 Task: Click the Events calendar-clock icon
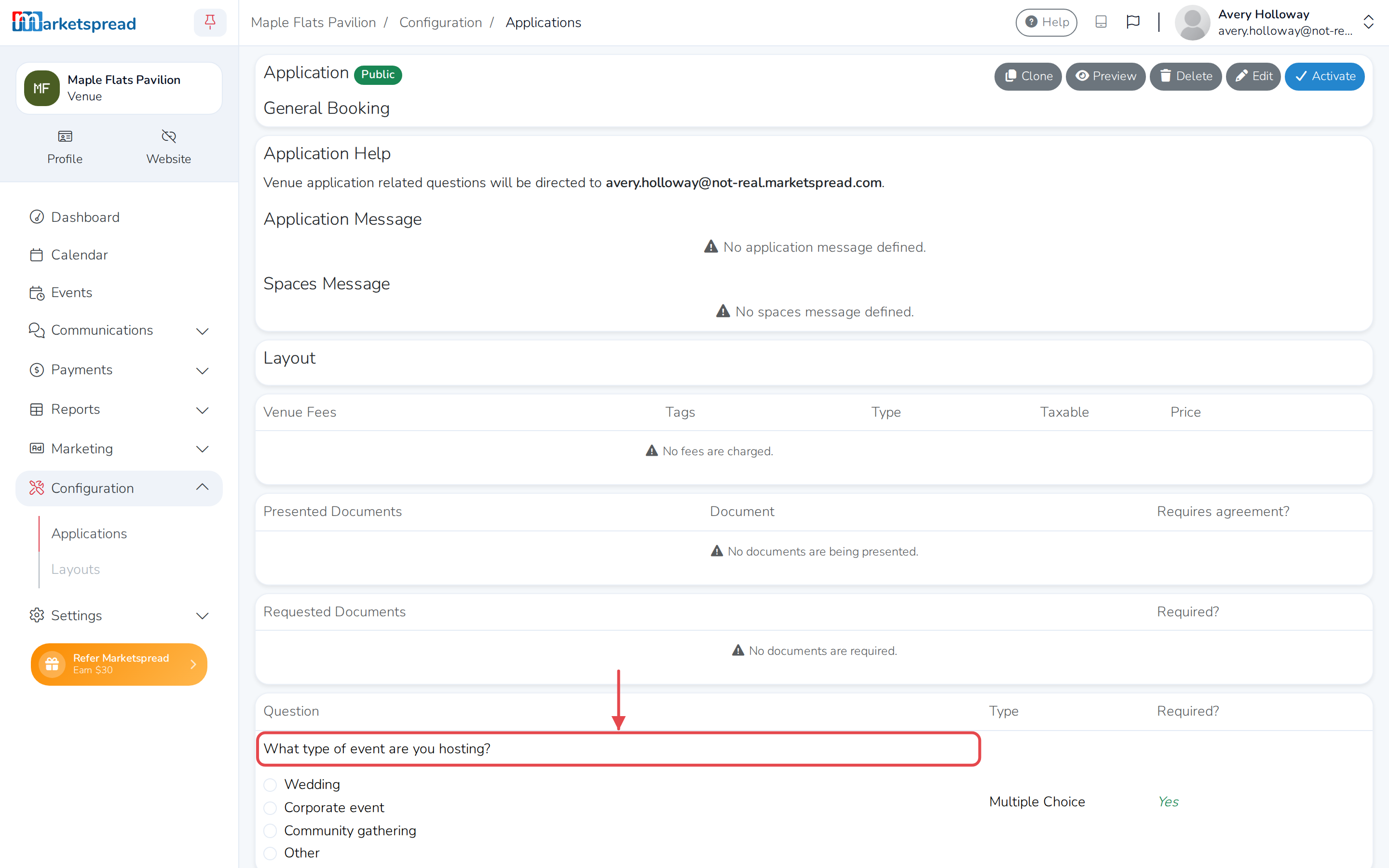coord(37,293)
